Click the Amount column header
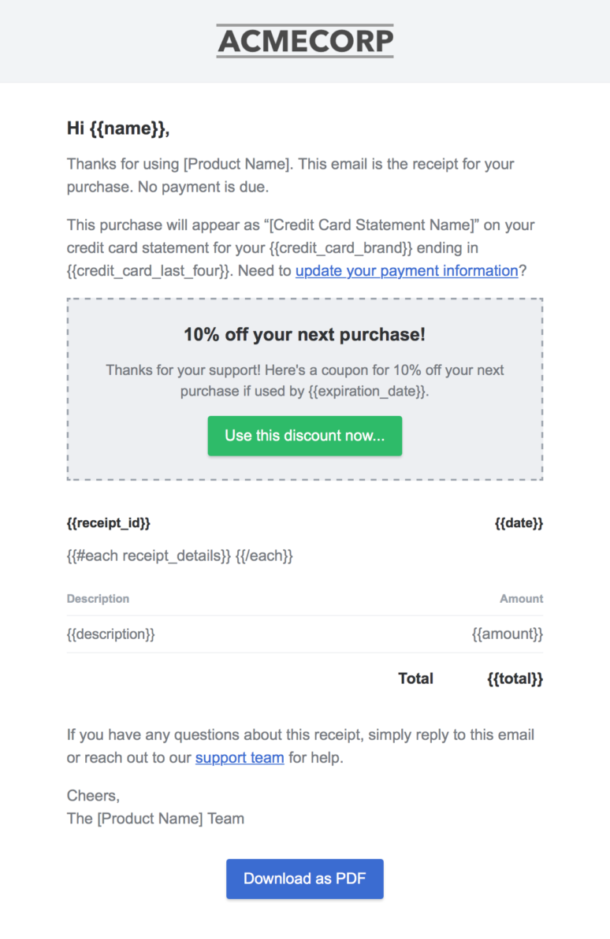Screen dimensions: 610x939 point(521,599)
